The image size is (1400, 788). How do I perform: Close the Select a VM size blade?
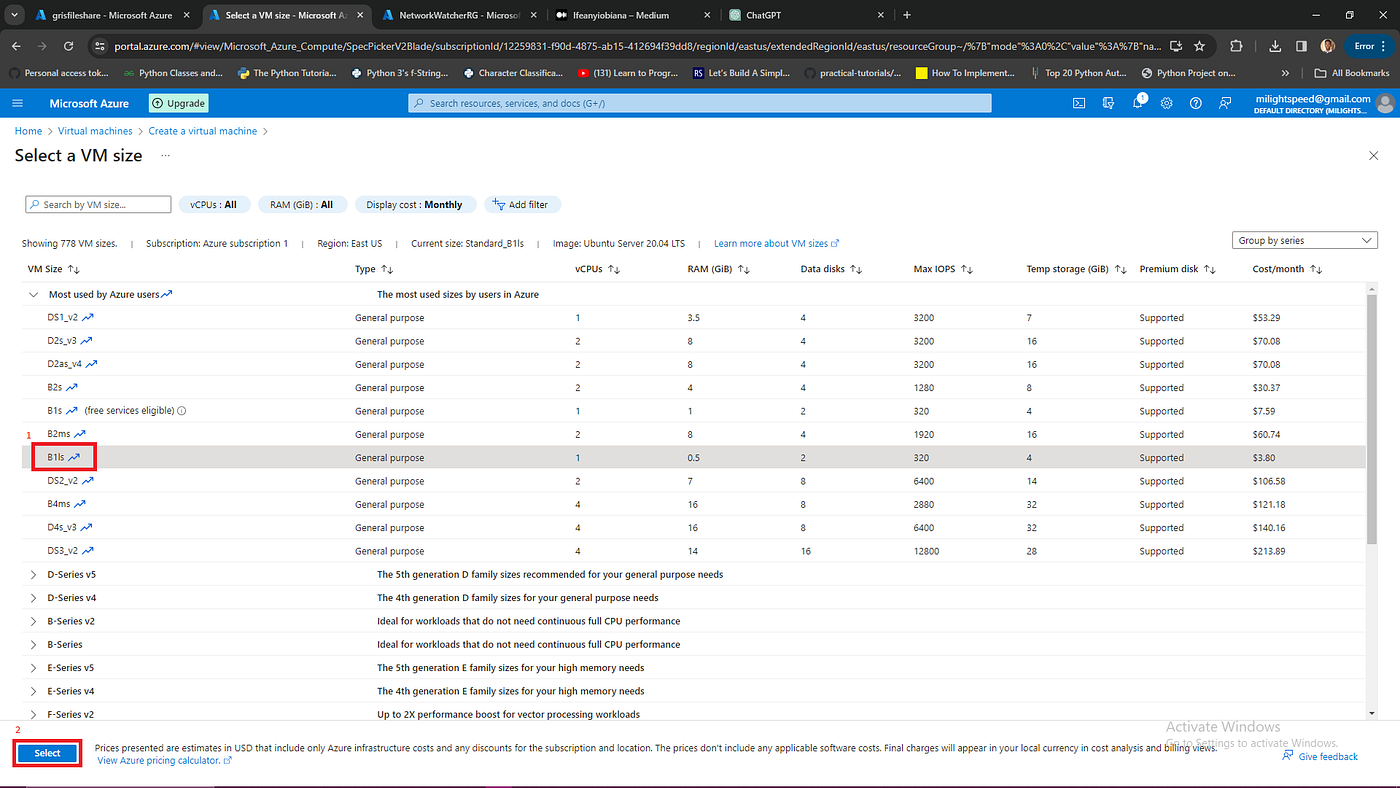1373,156
